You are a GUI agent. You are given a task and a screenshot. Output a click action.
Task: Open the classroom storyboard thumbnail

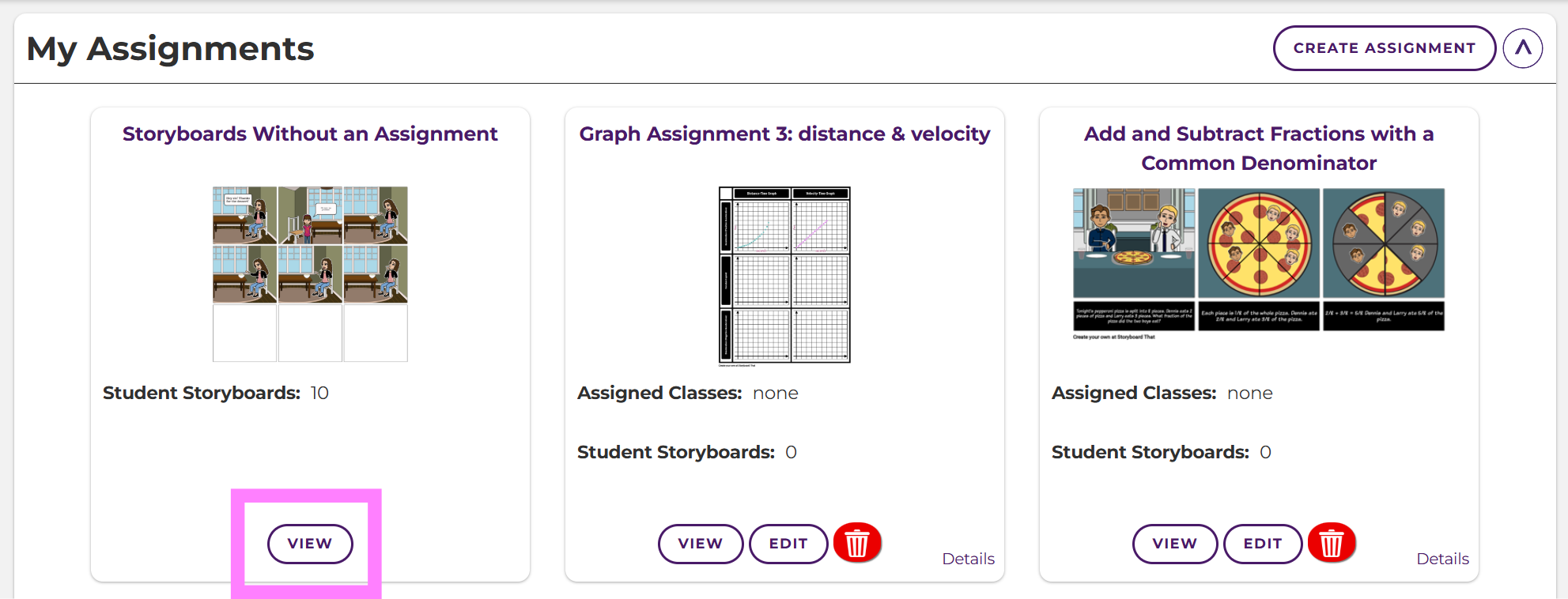click(310, 273)
